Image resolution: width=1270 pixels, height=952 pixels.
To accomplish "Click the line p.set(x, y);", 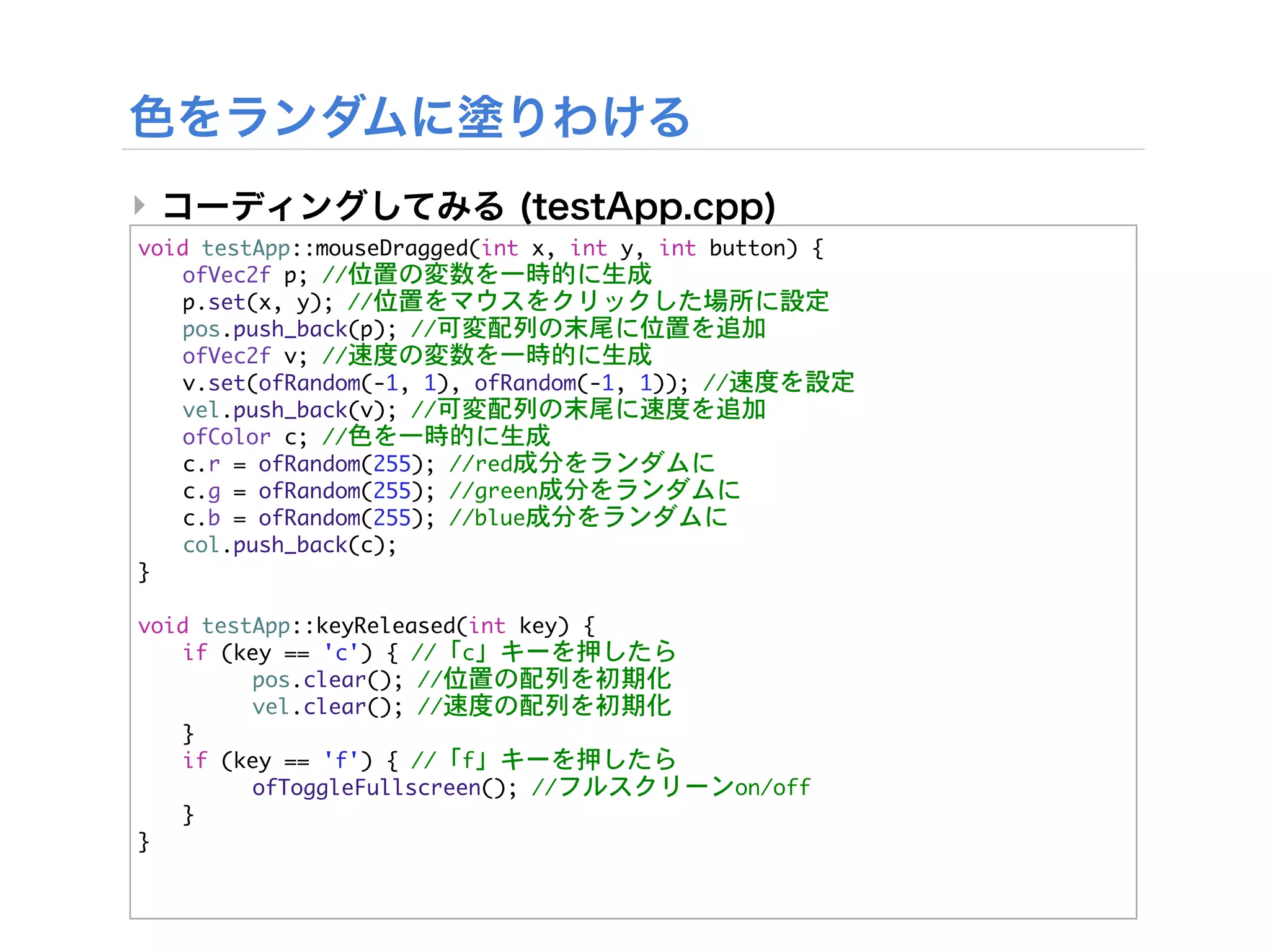I will (x=505, y=302).
